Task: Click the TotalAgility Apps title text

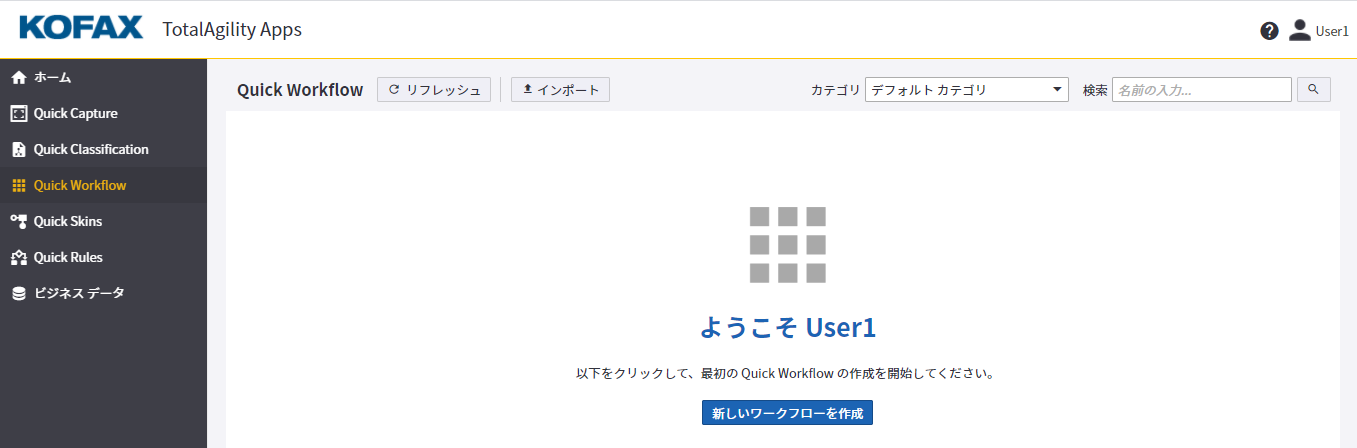Action: click(232, 30)
